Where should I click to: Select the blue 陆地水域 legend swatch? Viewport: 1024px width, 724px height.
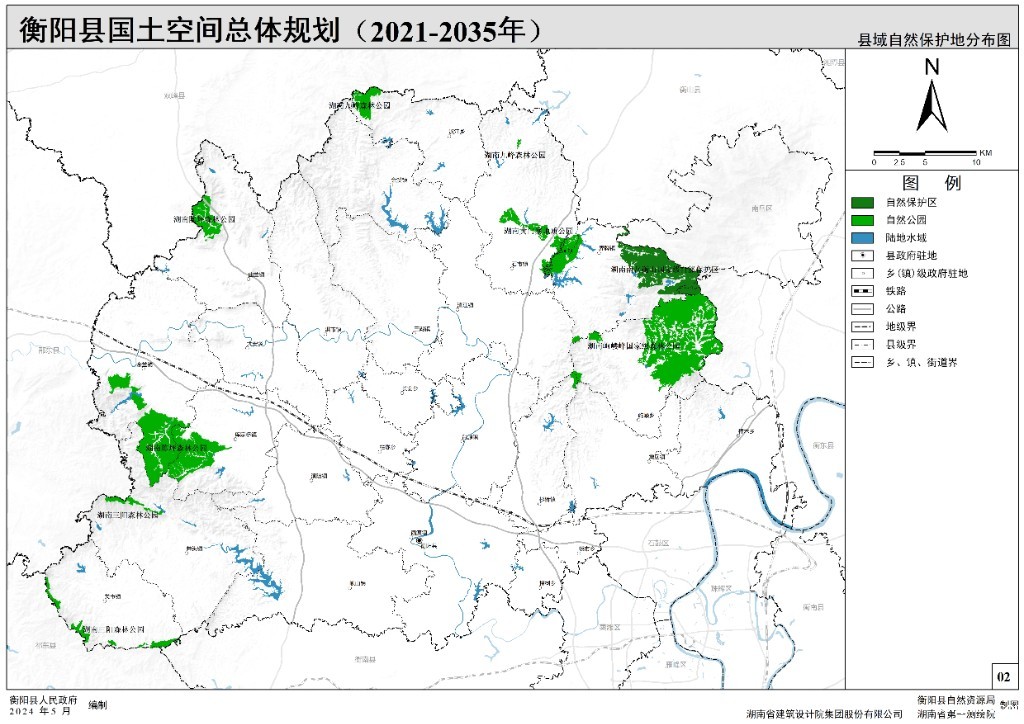click(x=862, y=238)
